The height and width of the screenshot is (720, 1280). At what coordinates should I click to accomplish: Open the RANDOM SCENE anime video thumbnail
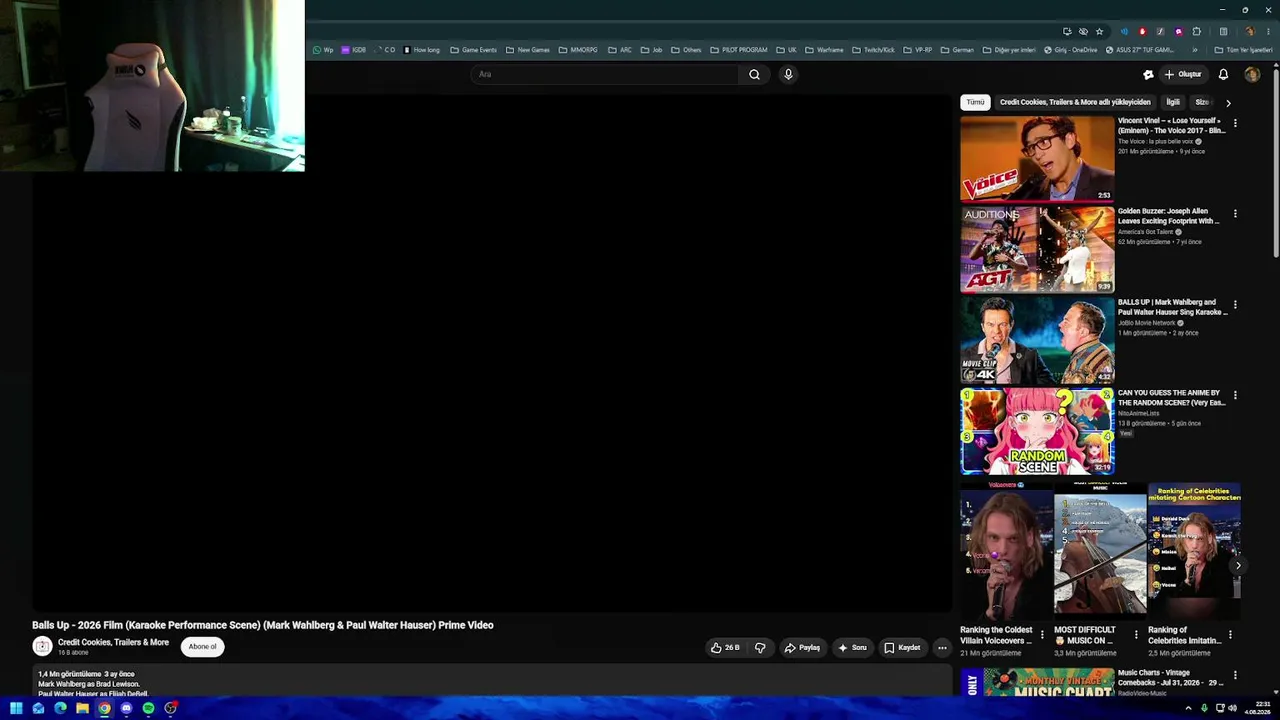pyautogui.click(x=1037, y=431)
